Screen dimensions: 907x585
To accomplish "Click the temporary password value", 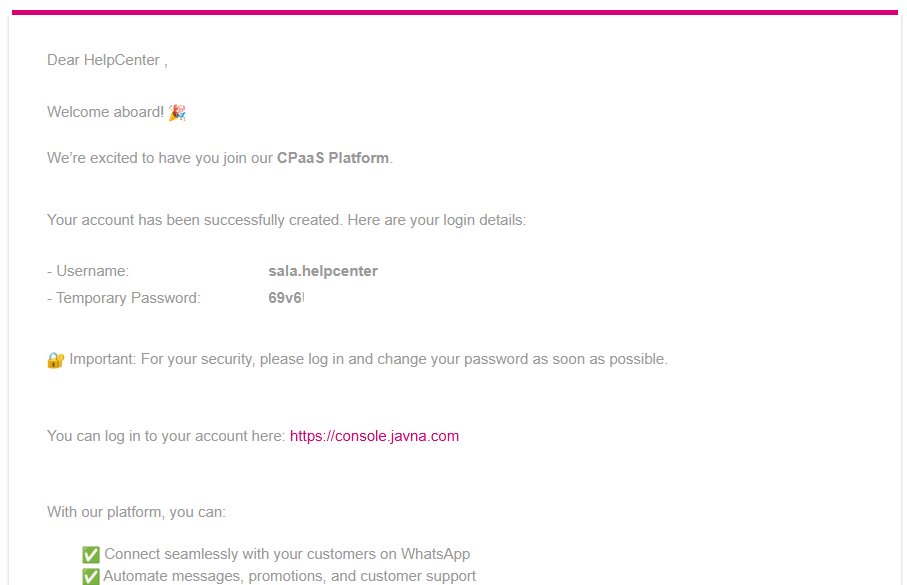I will coord(285,298).
